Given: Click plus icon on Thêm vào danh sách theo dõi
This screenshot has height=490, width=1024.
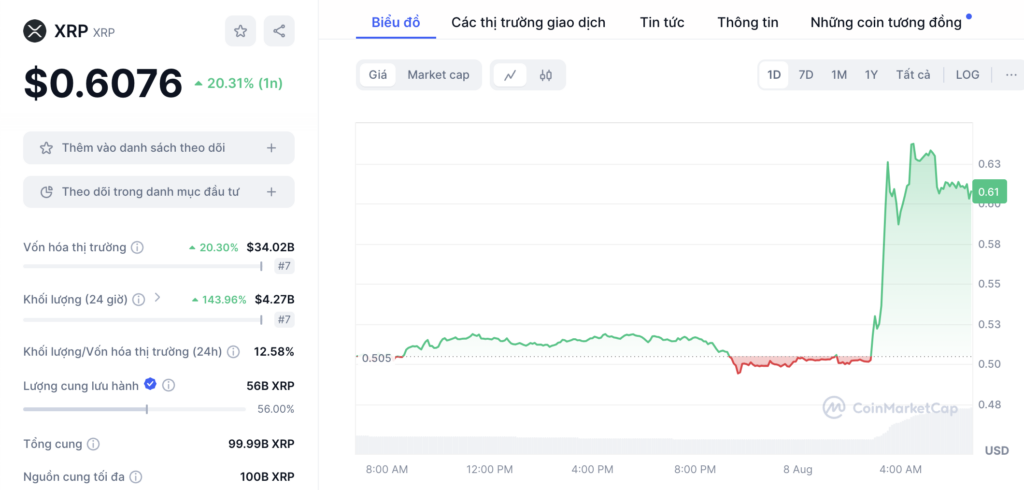Looking at the screenshot, I should click(272, 148).
